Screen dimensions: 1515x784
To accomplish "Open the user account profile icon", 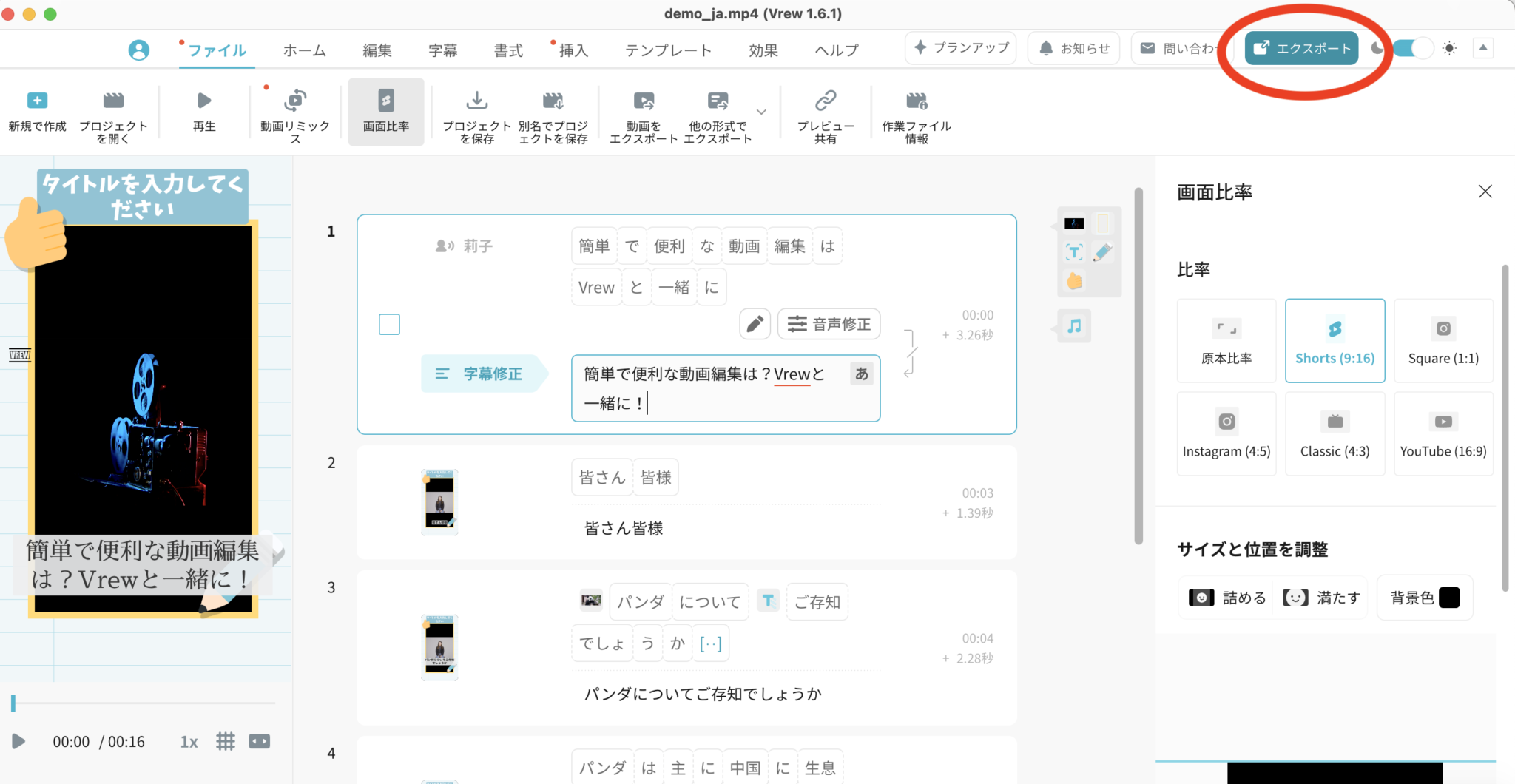I will pyautogui.click(x=138, y=50).
